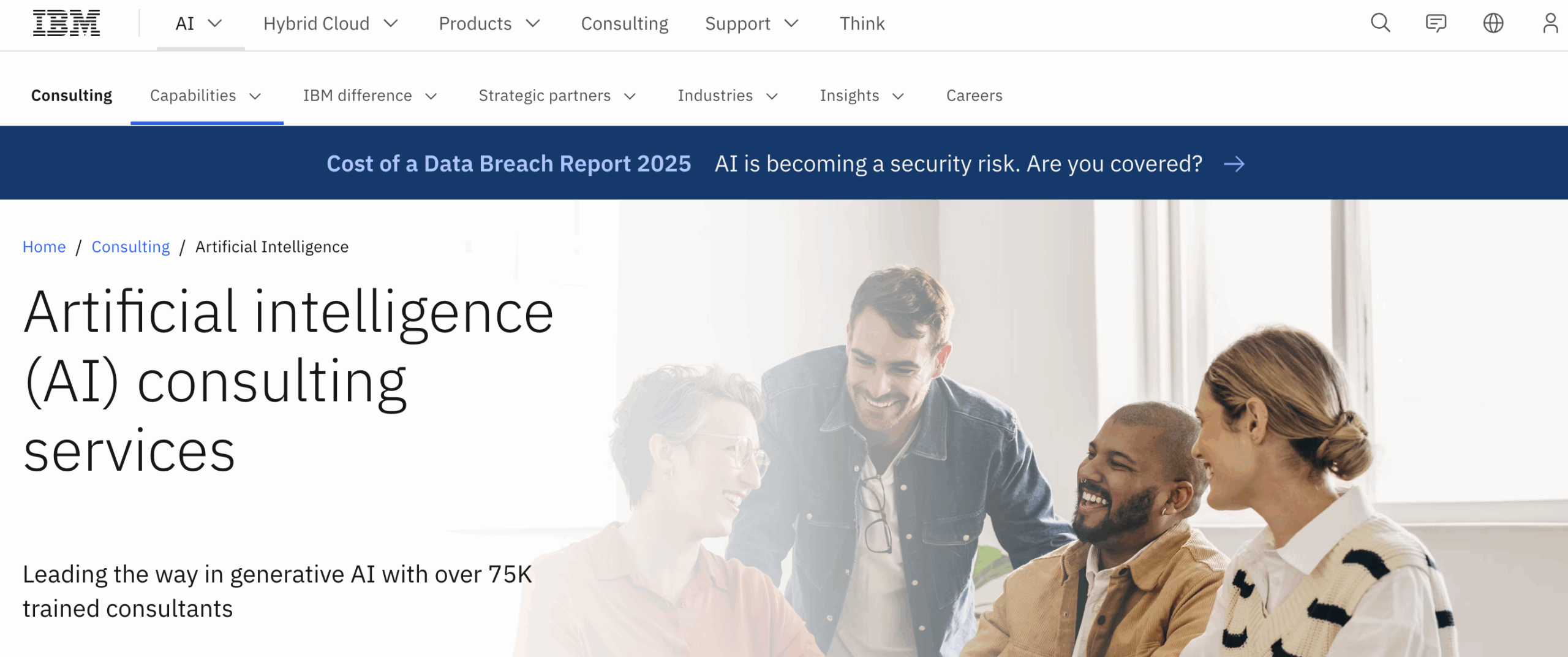Image resolution: width=1568 pixels, height=657 pixels.
Task: Open the Products dropdown menu
Action: [x=489, y=23]
